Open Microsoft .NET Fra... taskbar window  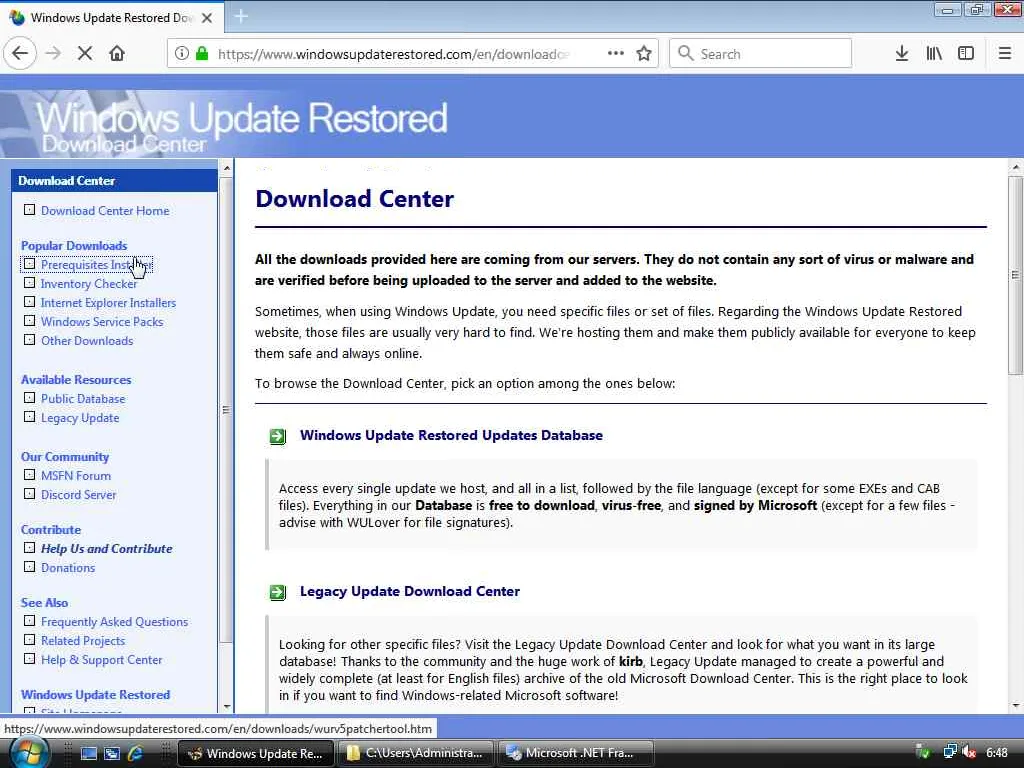[x=576, y=754]
